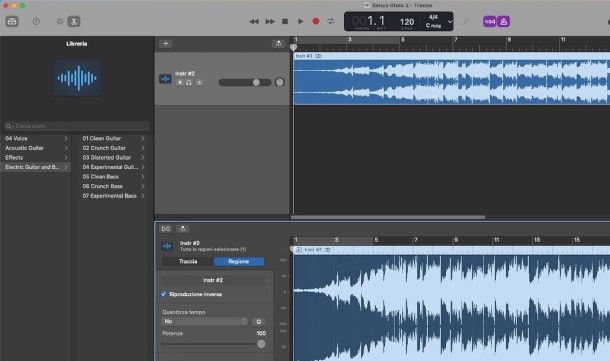Toggle the purple Metronome button

[504, 21]
